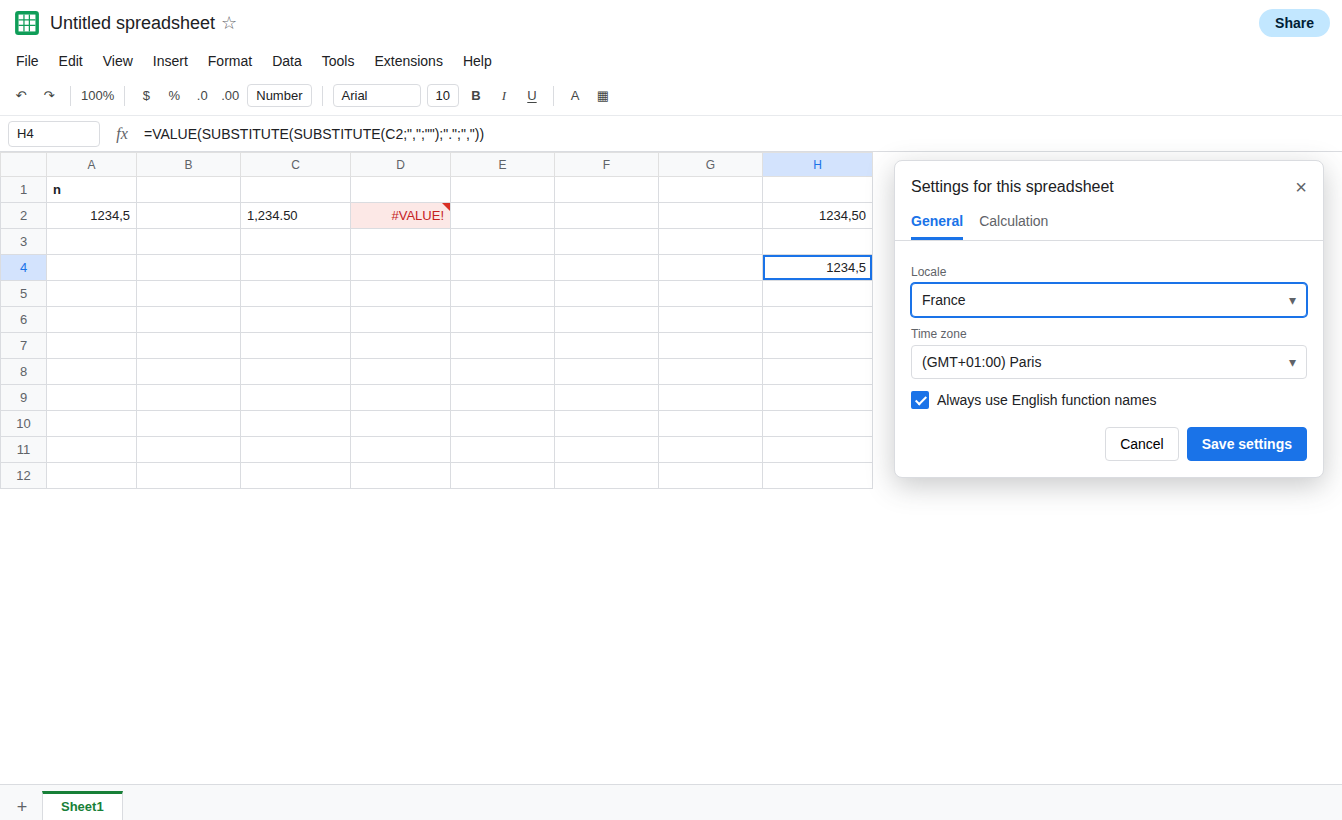Switch to the Calculation tab
Viewport: 1342px width, 820px height.
pos(1014,221)
